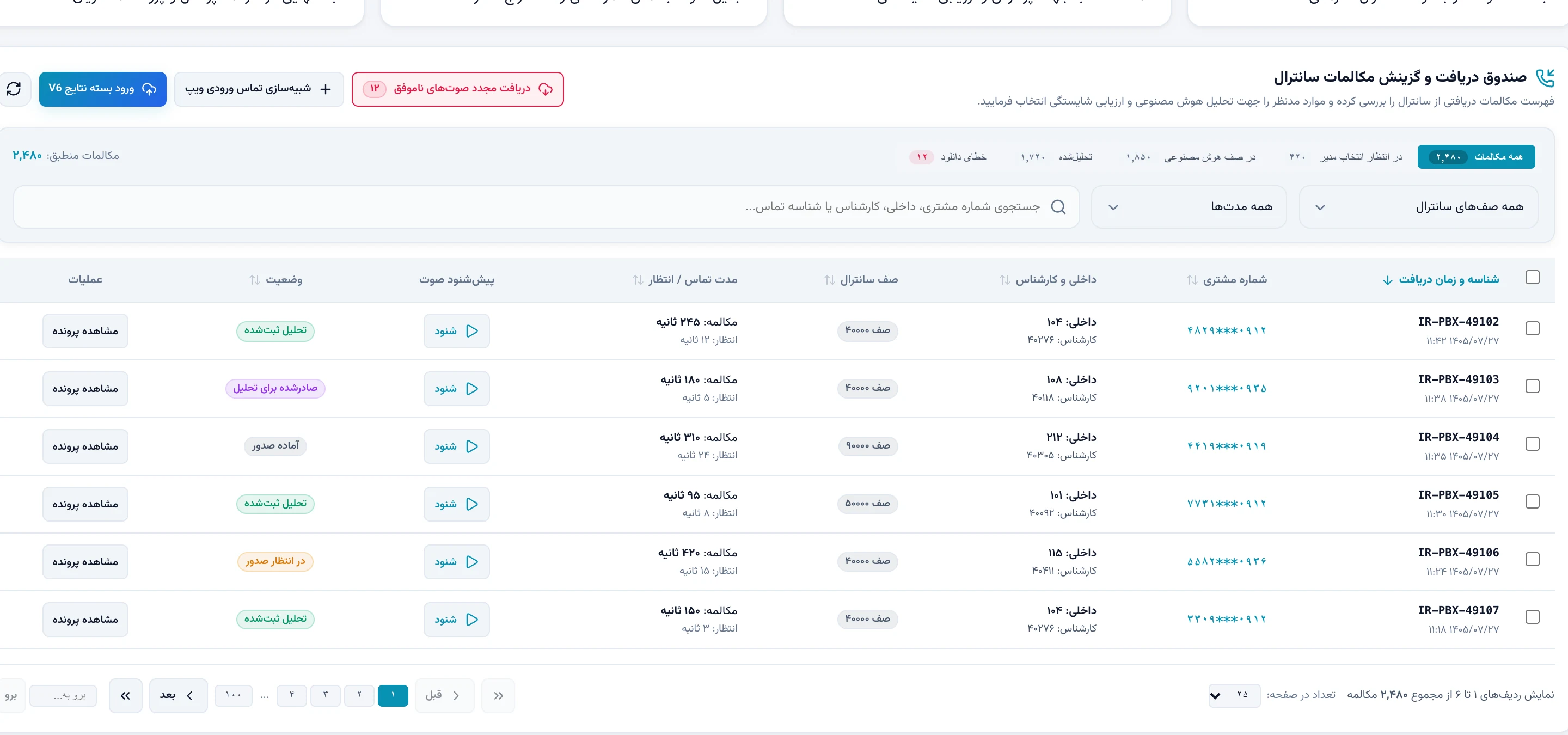Select the خطای دانلود tab

[x=948, y=157]
